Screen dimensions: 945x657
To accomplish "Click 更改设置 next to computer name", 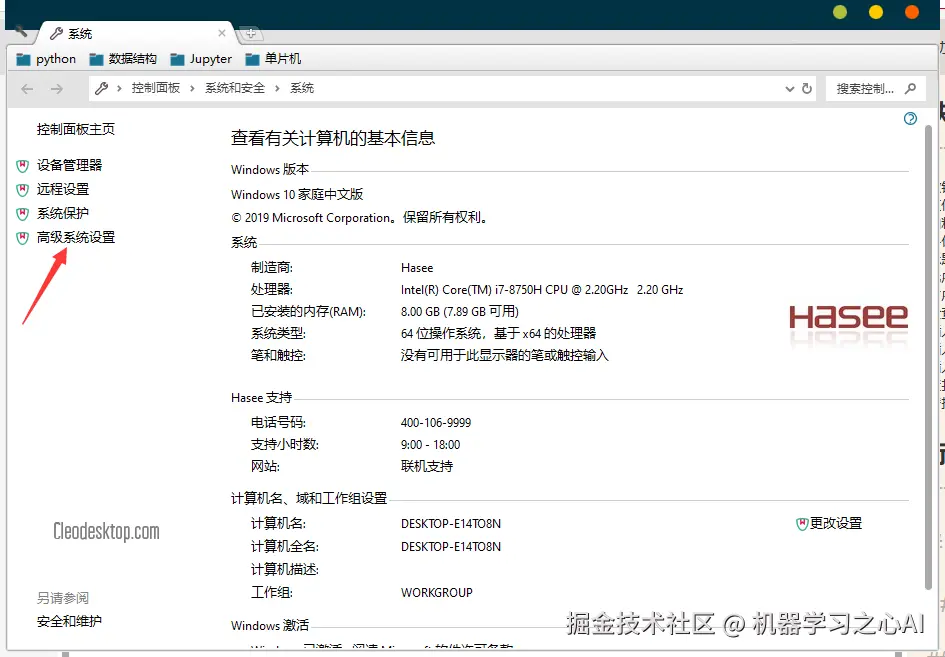I will (x=836, y=523).
